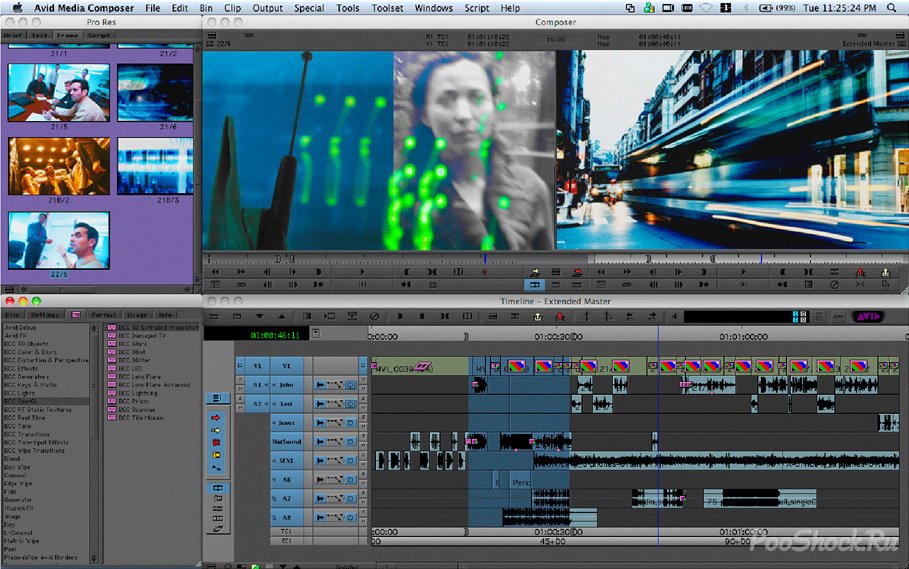
Task: Click Lift button in record monitor toolbar
Action: [861, 272]
